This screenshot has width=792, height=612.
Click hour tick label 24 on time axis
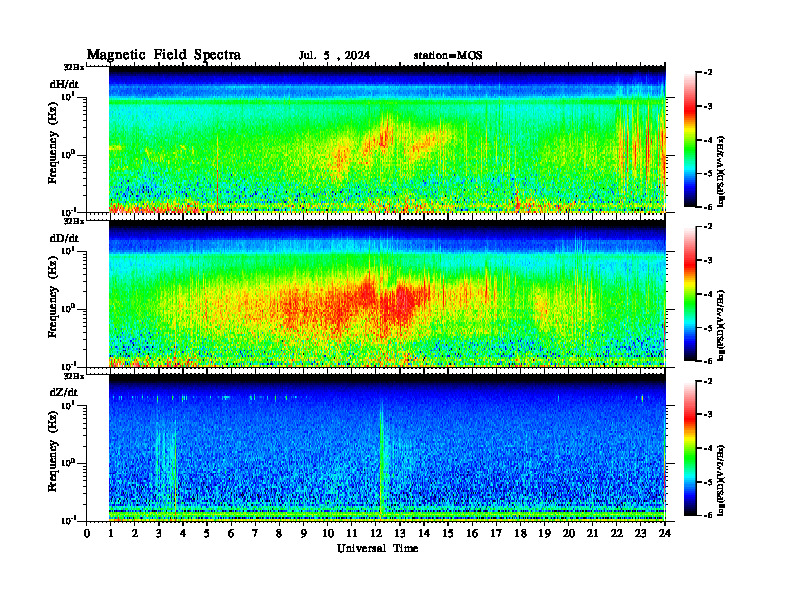665,534
